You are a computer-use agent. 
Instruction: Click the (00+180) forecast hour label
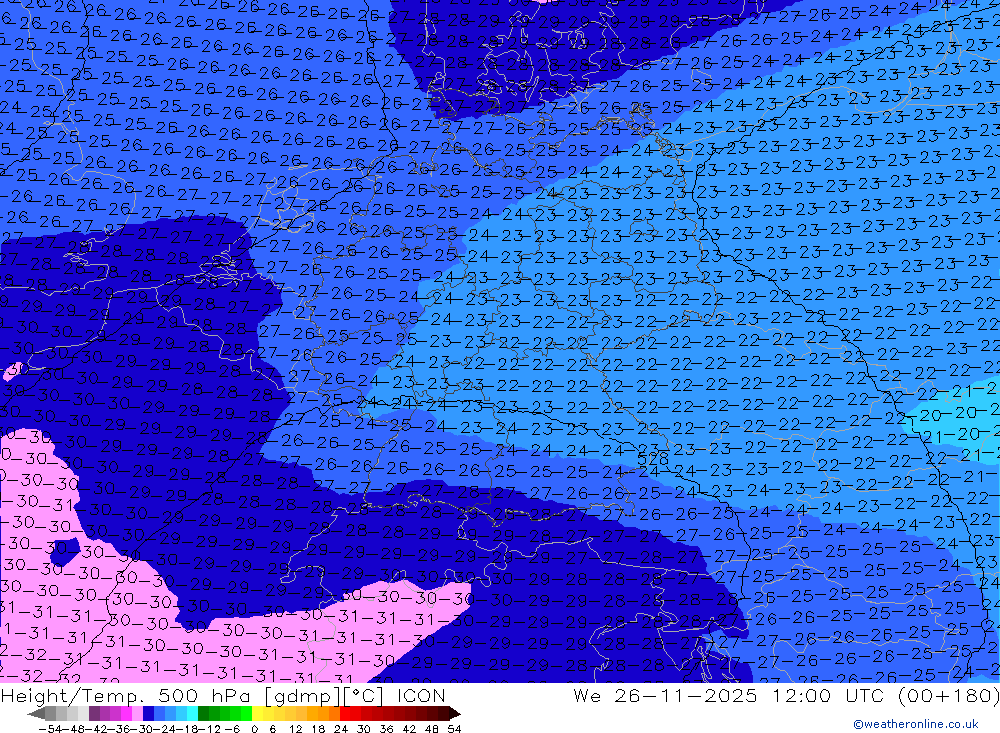tap(948, 695)
